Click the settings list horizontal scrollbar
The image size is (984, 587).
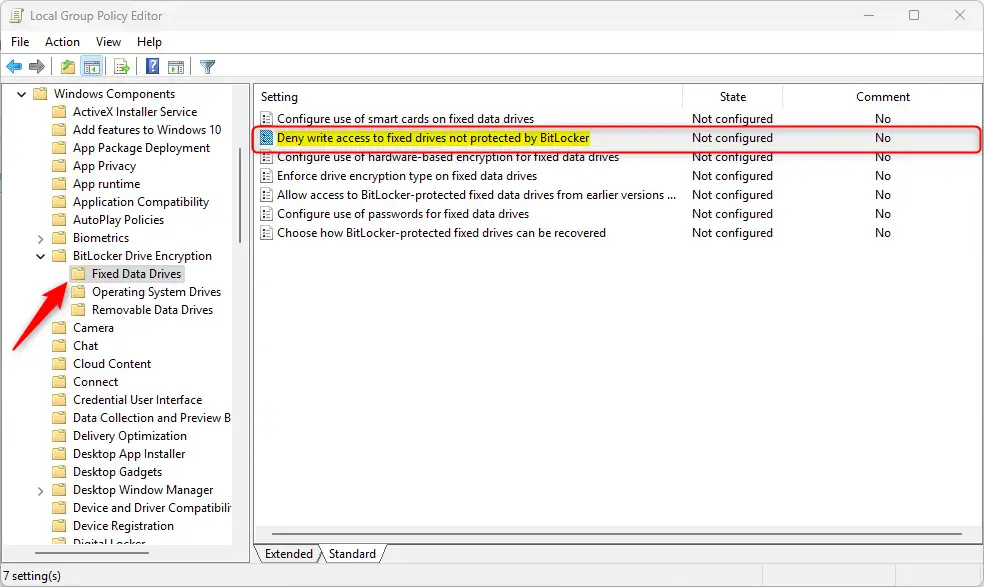[617, 534]
